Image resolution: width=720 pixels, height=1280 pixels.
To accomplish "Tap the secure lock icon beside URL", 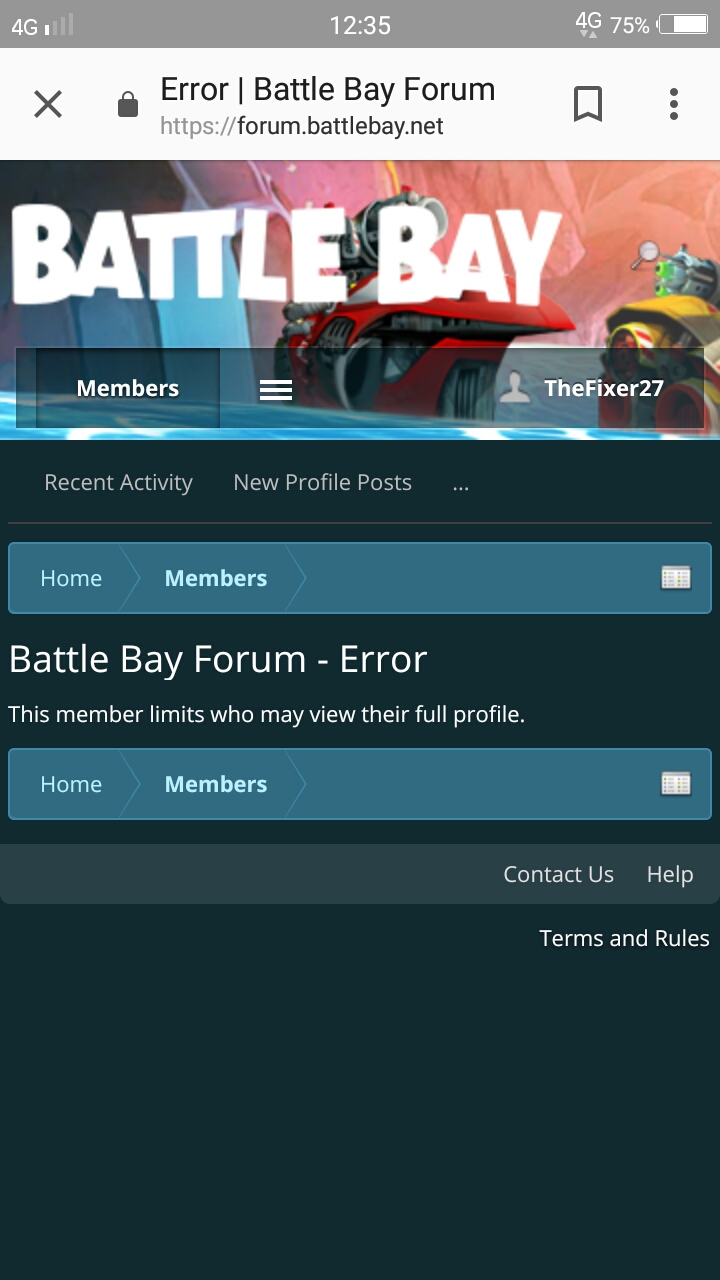I will (x=128, y=104).
